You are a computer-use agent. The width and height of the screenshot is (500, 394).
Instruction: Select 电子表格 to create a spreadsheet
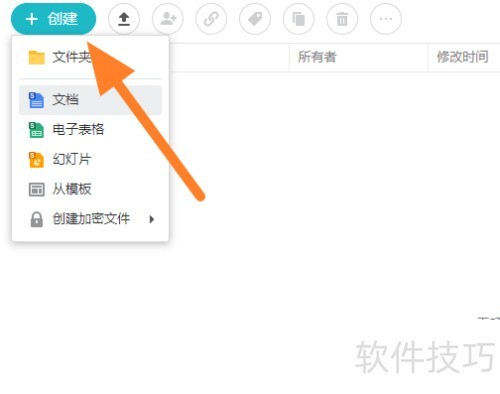(x=90, y=130)
